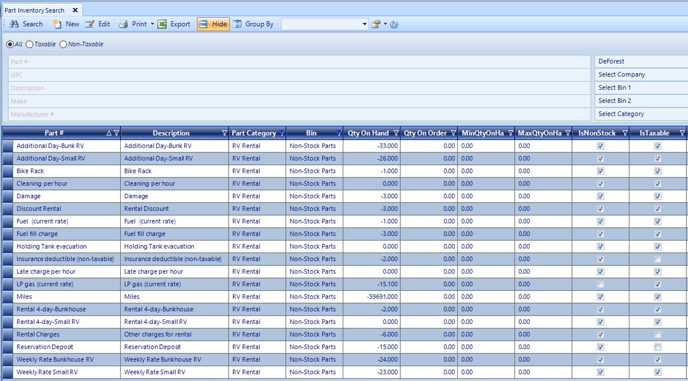688x381 pixels.
Task: Click the Search binoculars toolbar button
Action: click(26, 24)
